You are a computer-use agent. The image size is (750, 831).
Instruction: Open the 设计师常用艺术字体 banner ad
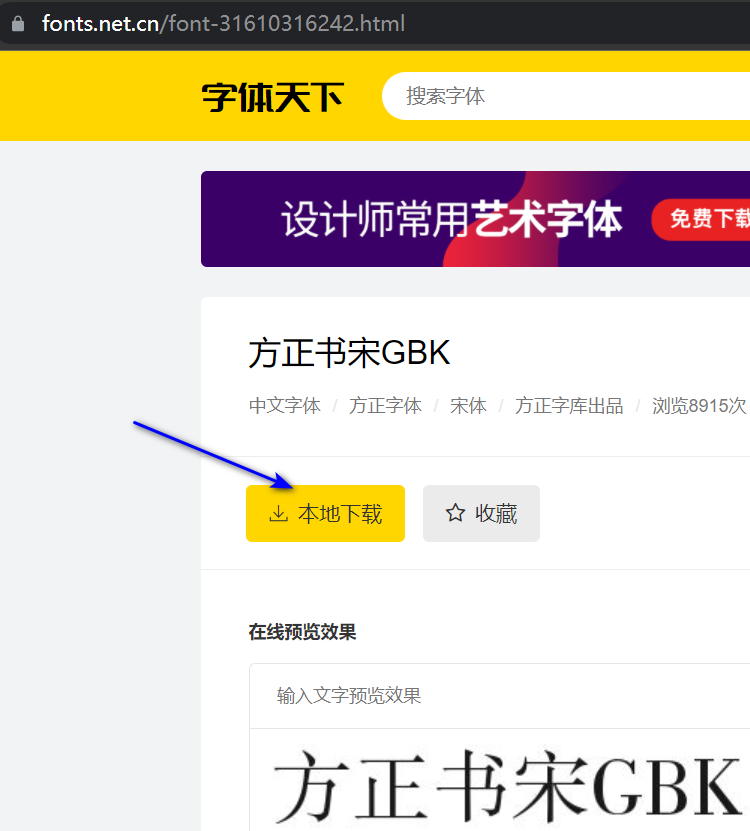(475, 219)
